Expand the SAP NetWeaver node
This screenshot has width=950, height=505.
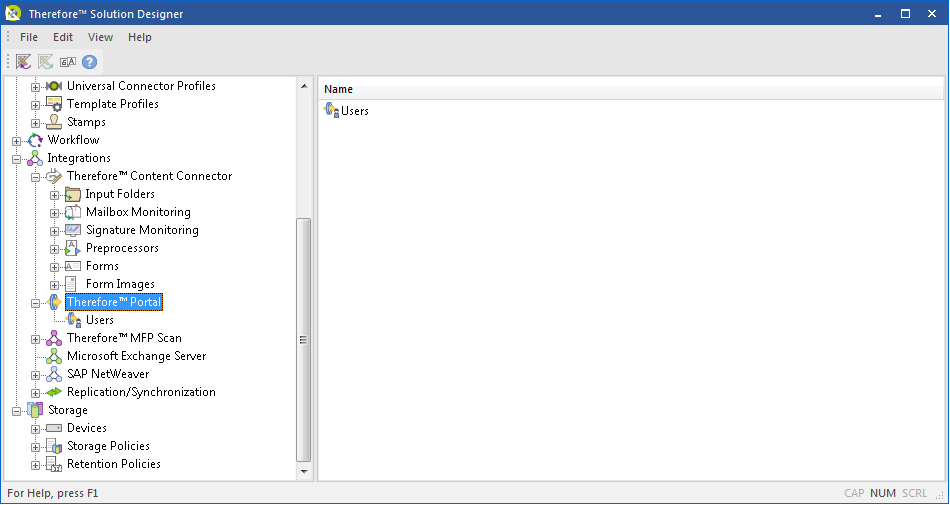[35, 375]
